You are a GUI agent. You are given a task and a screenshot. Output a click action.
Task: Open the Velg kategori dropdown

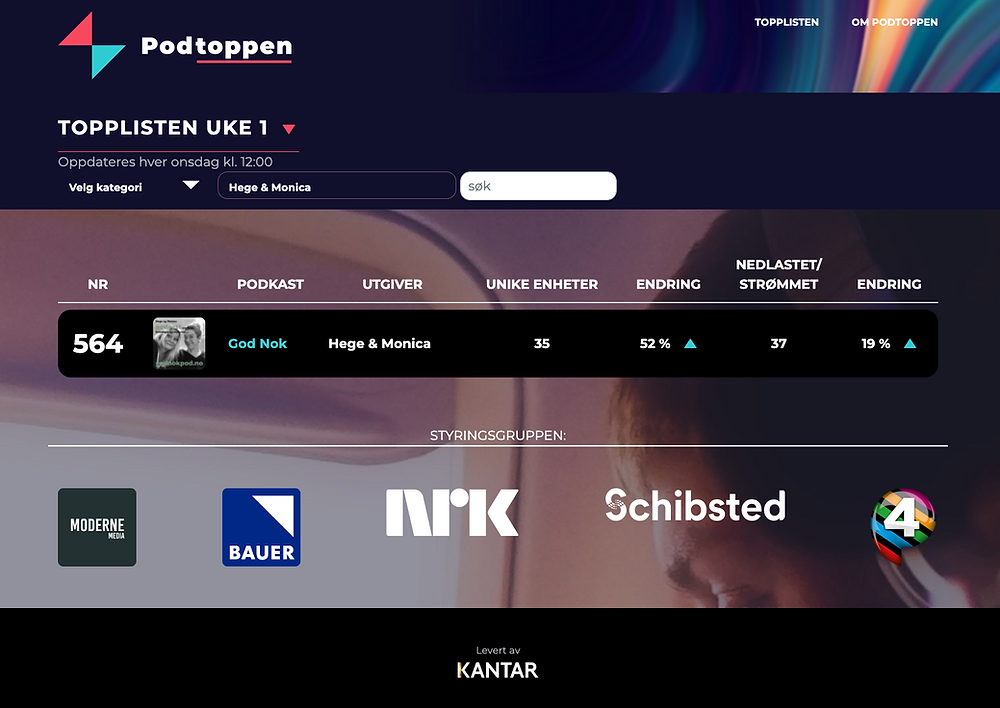coord(134,186)
